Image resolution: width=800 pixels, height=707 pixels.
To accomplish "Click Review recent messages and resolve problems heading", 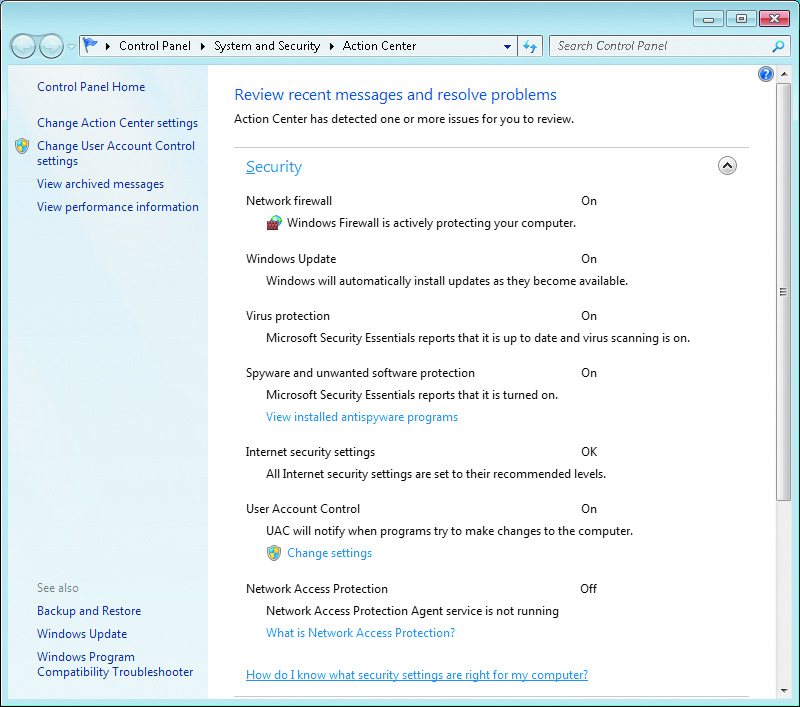I will (395, 95).
